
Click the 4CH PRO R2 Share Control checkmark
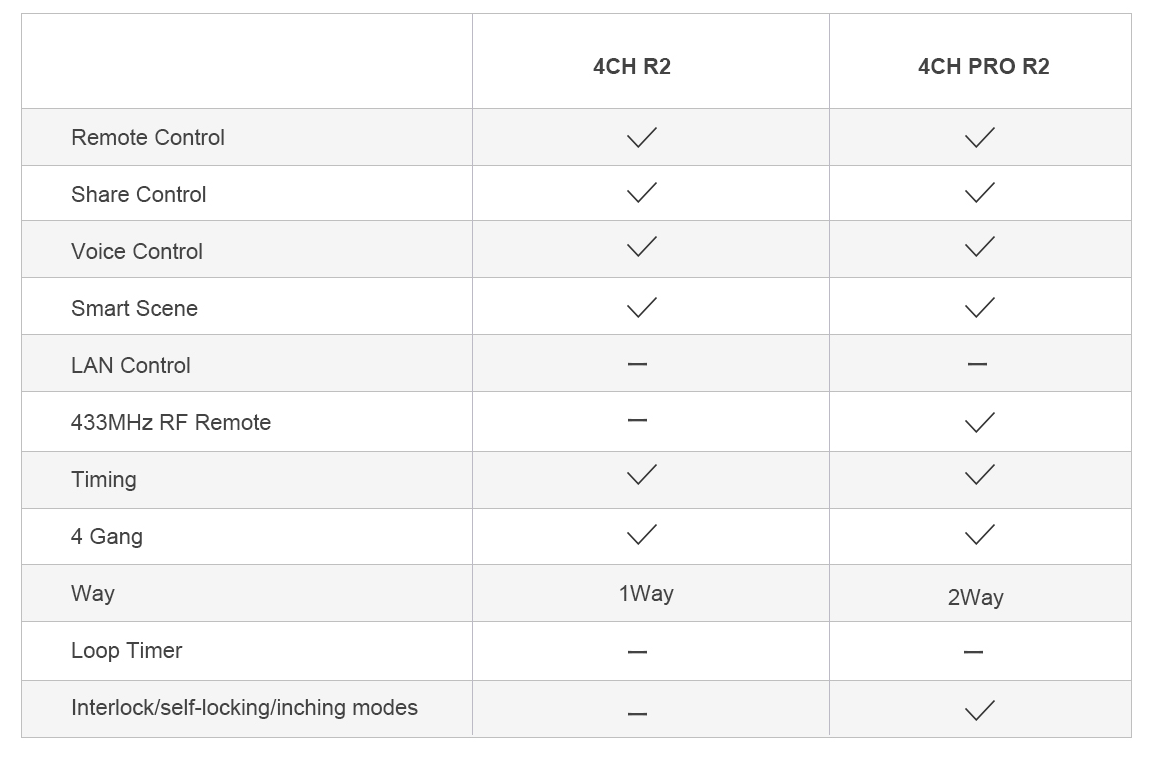(x=979, y=193)
